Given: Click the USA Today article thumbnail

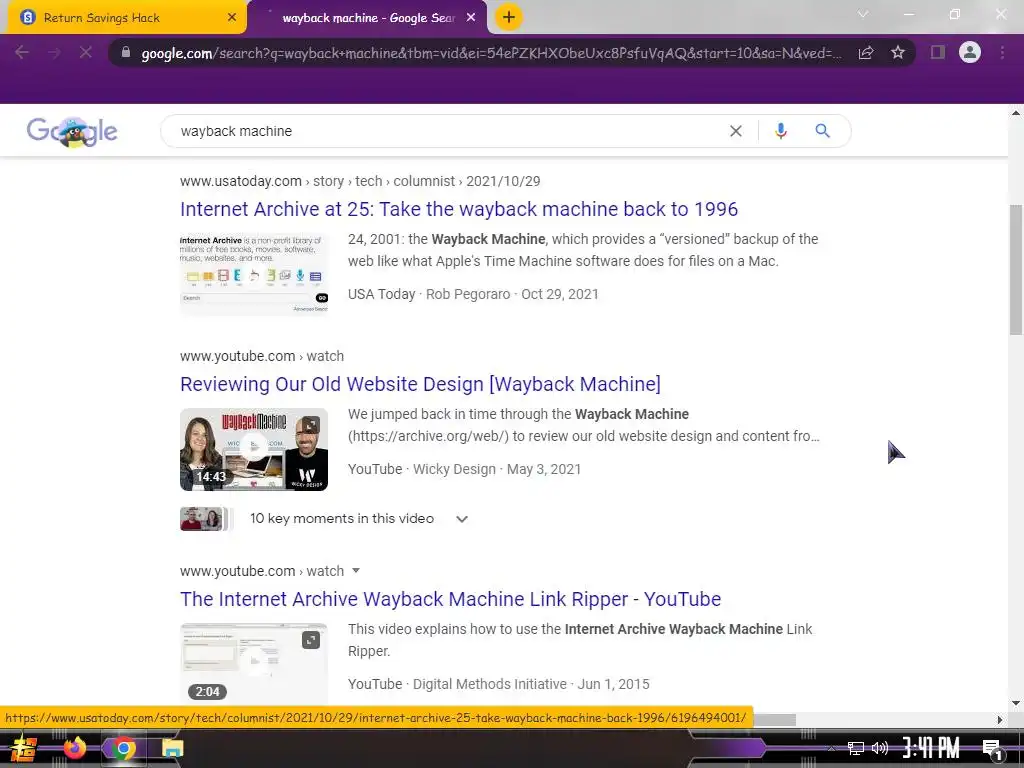Looking at the screenshot, I should click(254, 275).
